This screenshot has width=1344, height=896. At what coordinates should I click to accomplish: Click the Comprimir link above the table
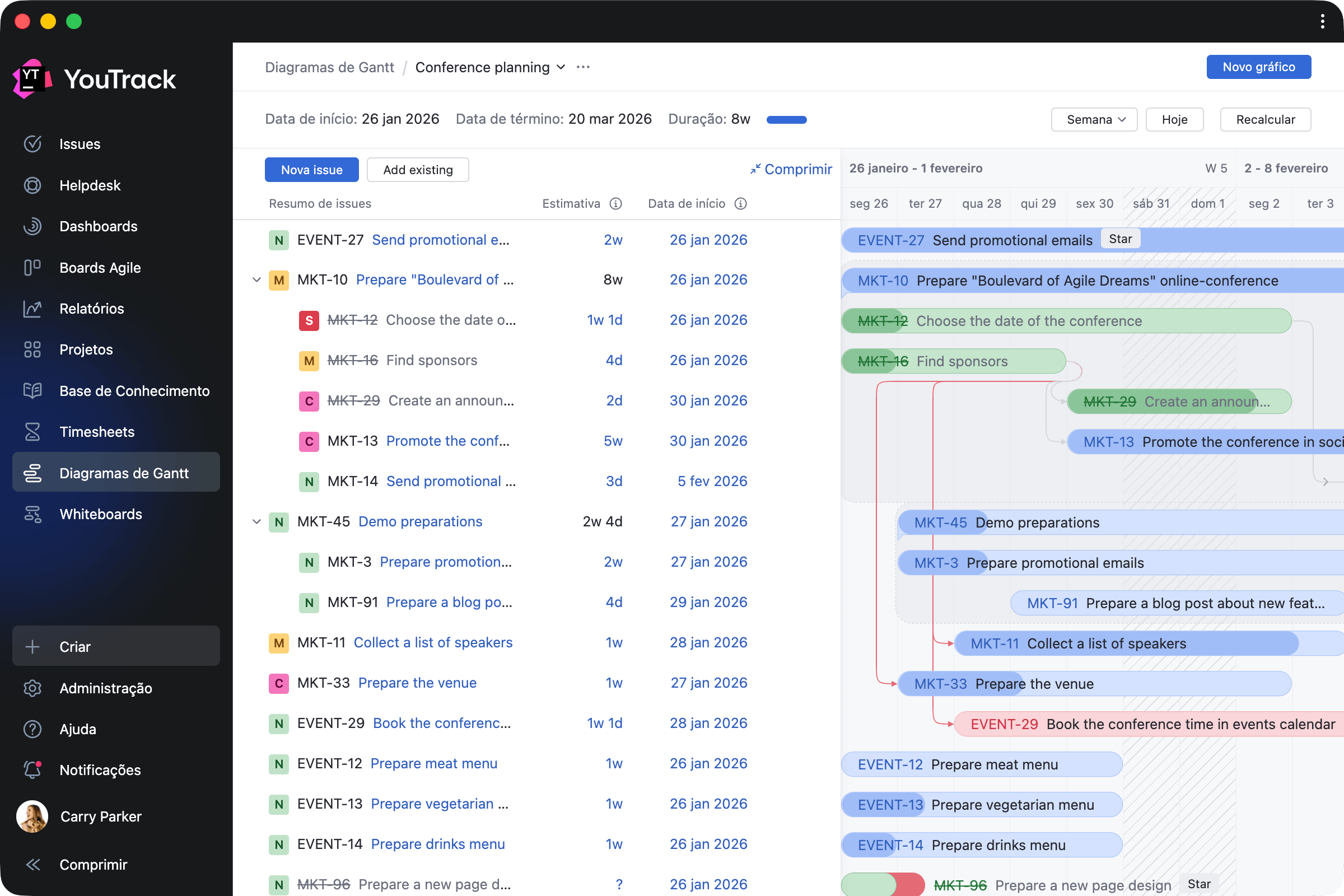[x=791, y=169]
